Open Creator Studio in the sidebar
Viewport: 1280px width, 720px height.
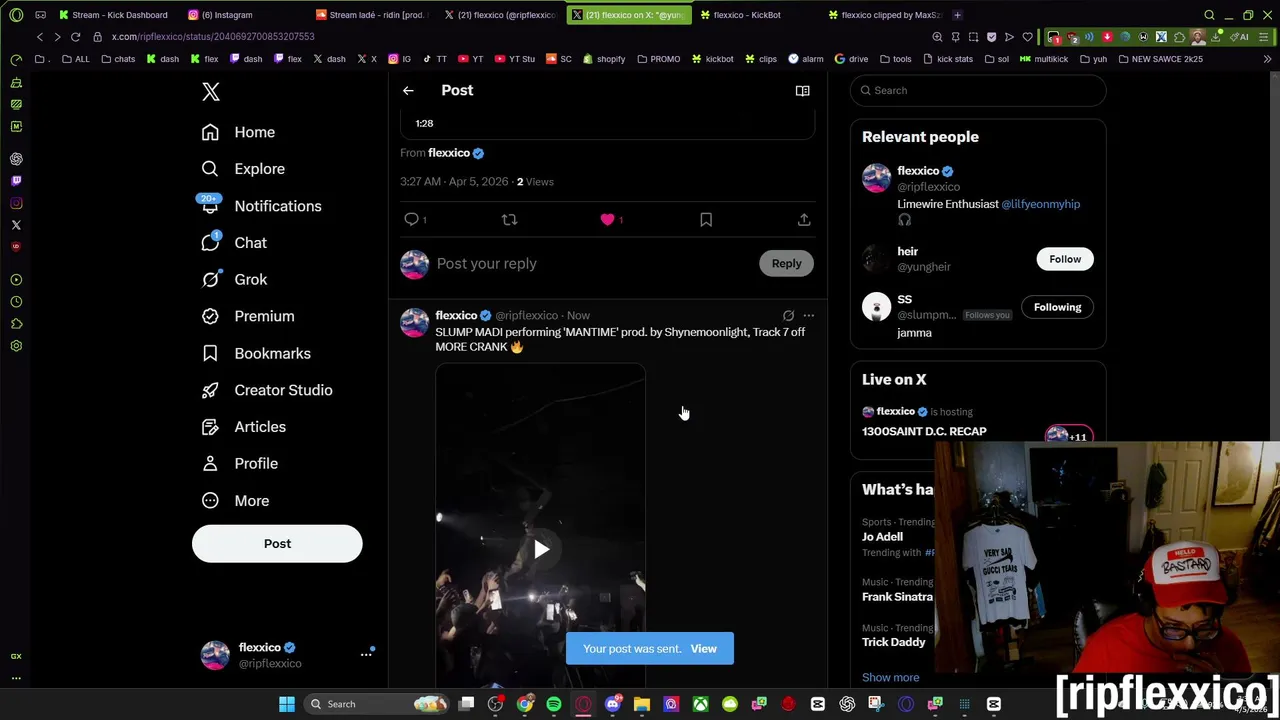[x=267, y=390]
